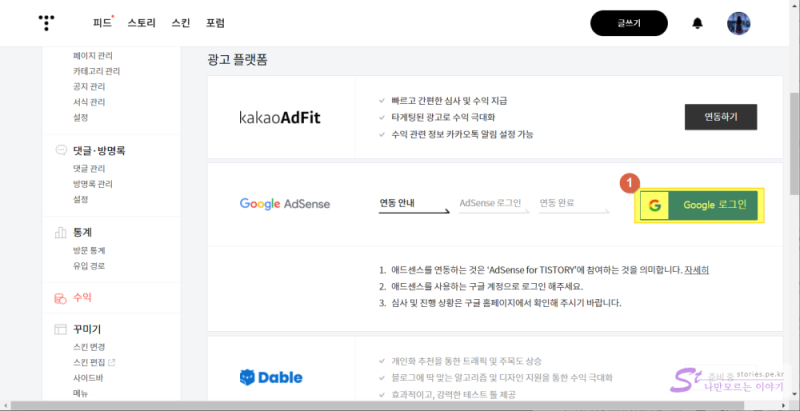Image resolution: width=800 pixels, height=411 pixels.
Task: Click the Google AdSense logo
Action: (285, 204)
